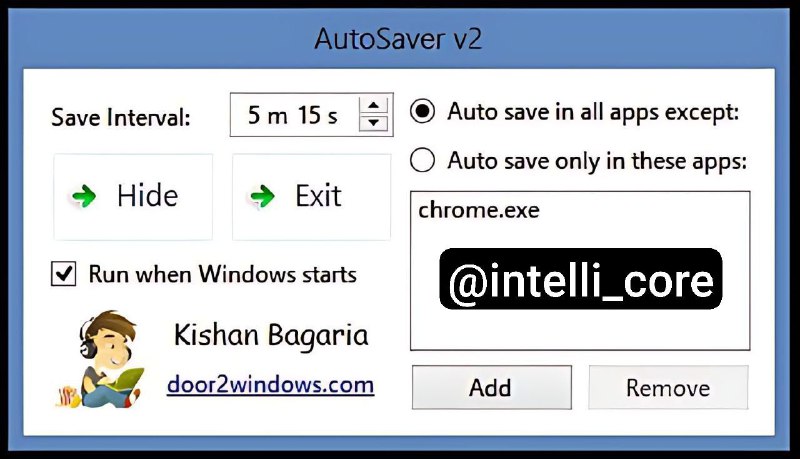Open the door2windows.com link
800x459 pixels.
(x=270, y=385)
